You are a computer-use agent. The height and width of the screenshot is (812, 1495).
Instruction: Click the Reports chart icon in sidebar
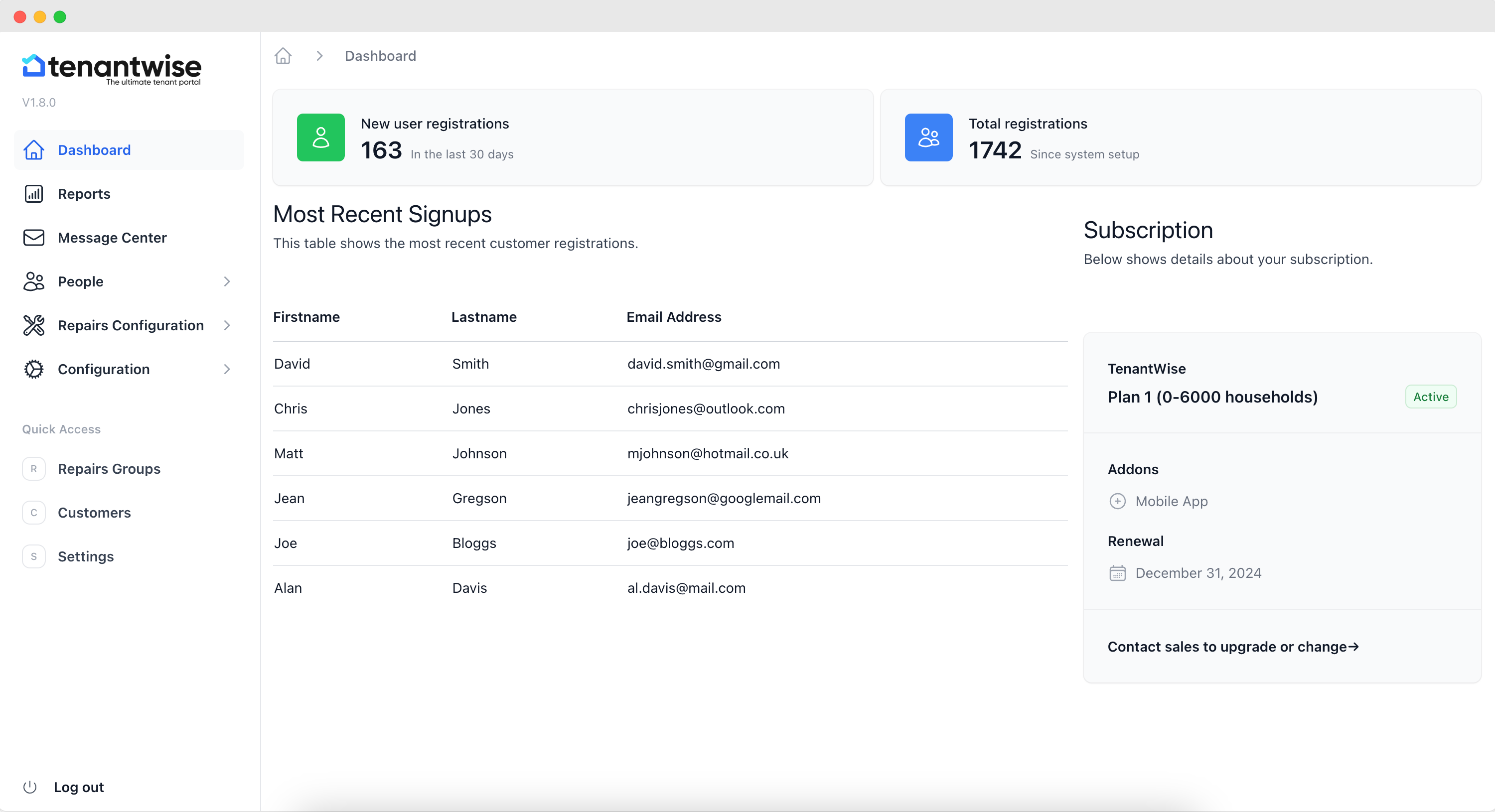(x=34, y=194)
